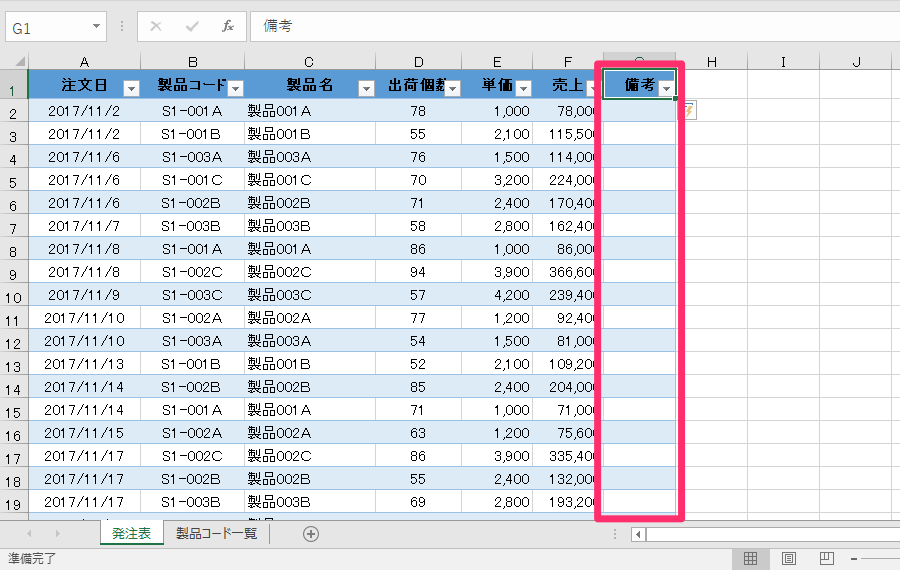The height and width of the screenshot is (570, 900).
Task: Click the Select All corner triangle
Action: coord(20,61)
